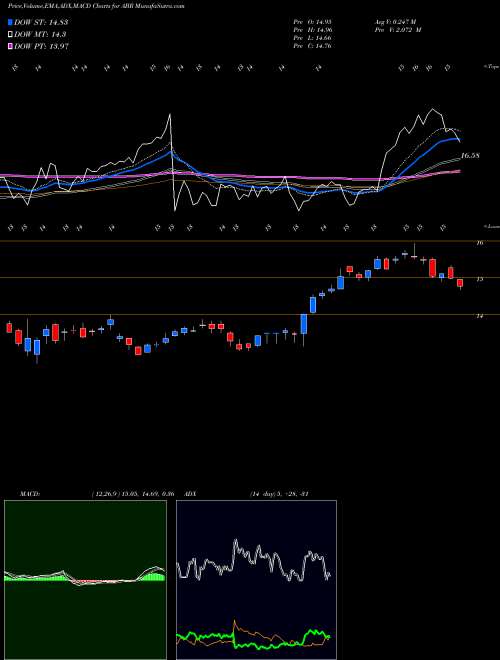Click the 'Pre C: 14.76' close value
Screen dimensions: 500x660
(x=313, y=45)
